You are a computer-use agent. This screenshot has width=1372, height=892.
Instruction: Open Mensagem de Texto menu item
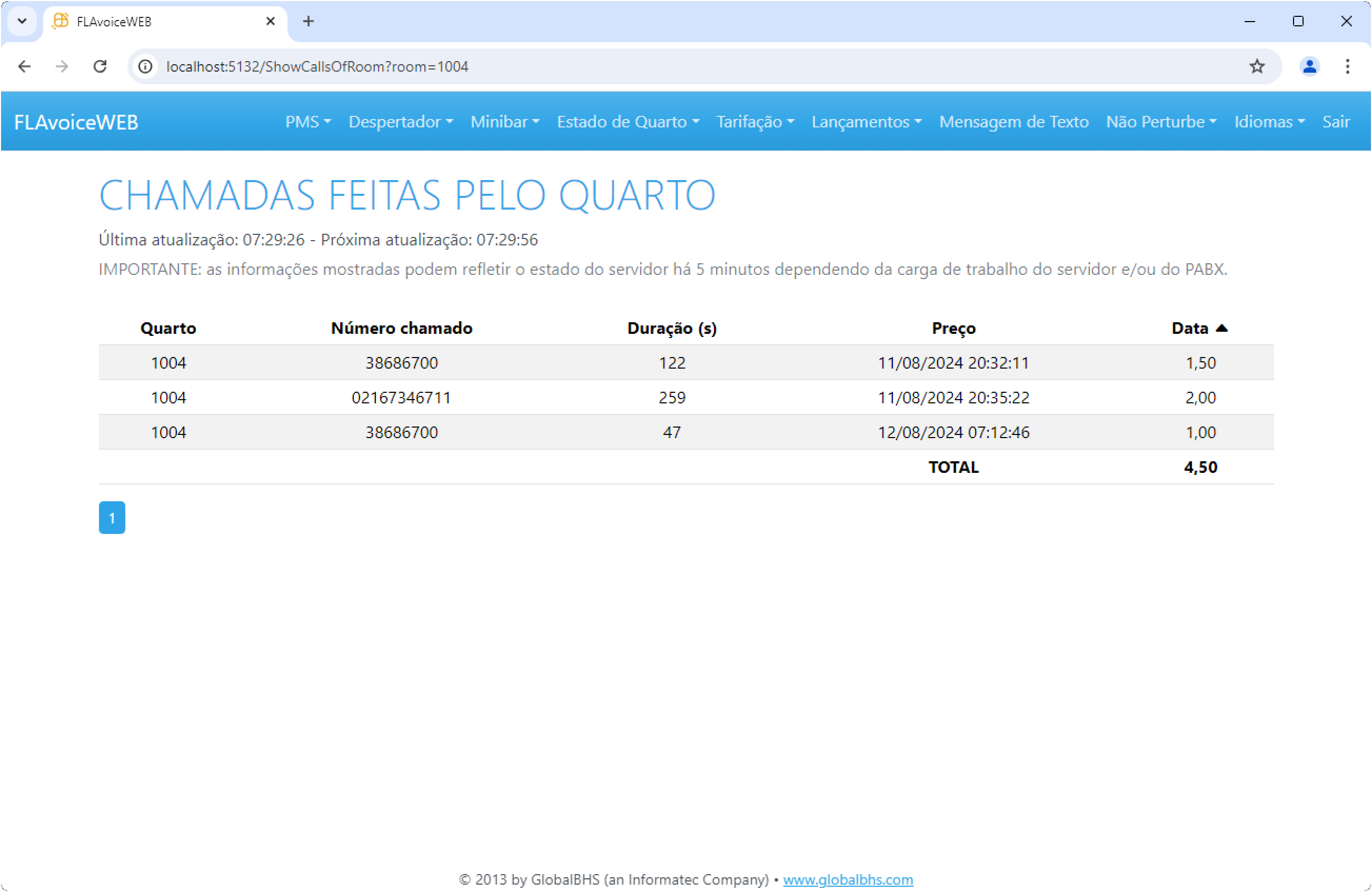pyautogui.click(x=1013, y=122)
